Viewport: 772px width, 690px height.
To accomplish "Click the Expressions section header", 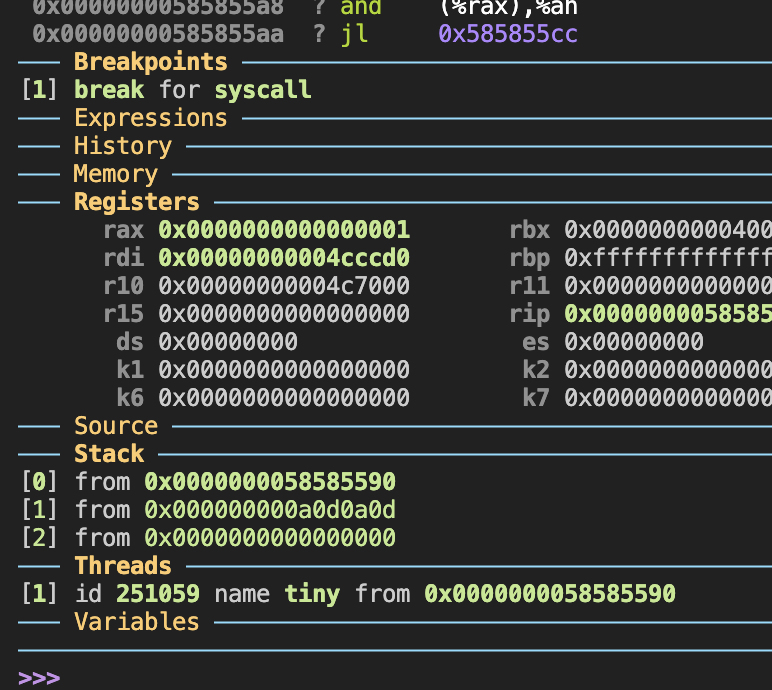I will click(150, 118).
